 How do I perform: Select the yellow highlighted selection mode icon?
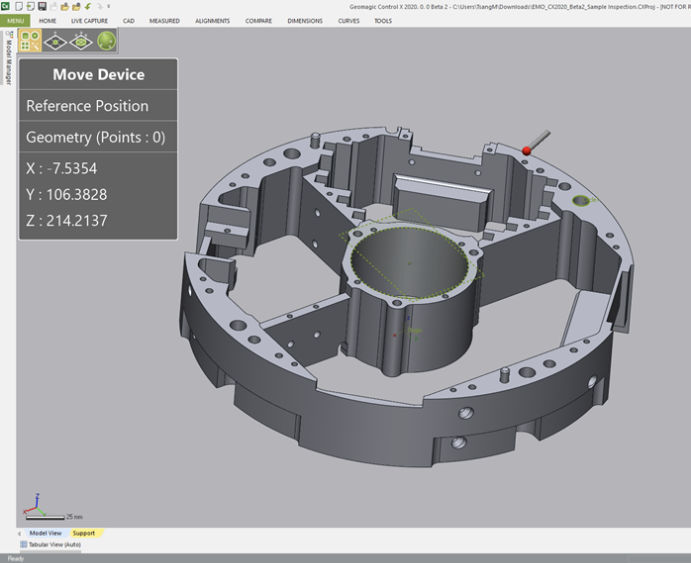click(30, 42)
